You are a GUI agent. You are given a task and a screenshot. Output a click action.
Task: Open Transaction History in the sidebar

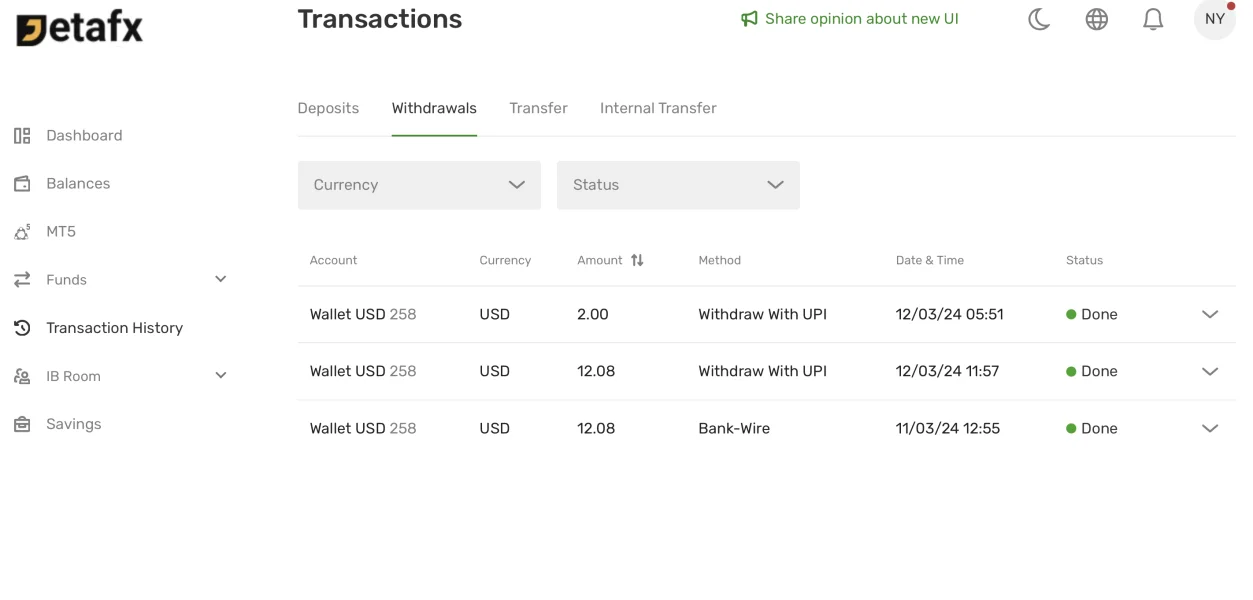(x=114, y=328)
